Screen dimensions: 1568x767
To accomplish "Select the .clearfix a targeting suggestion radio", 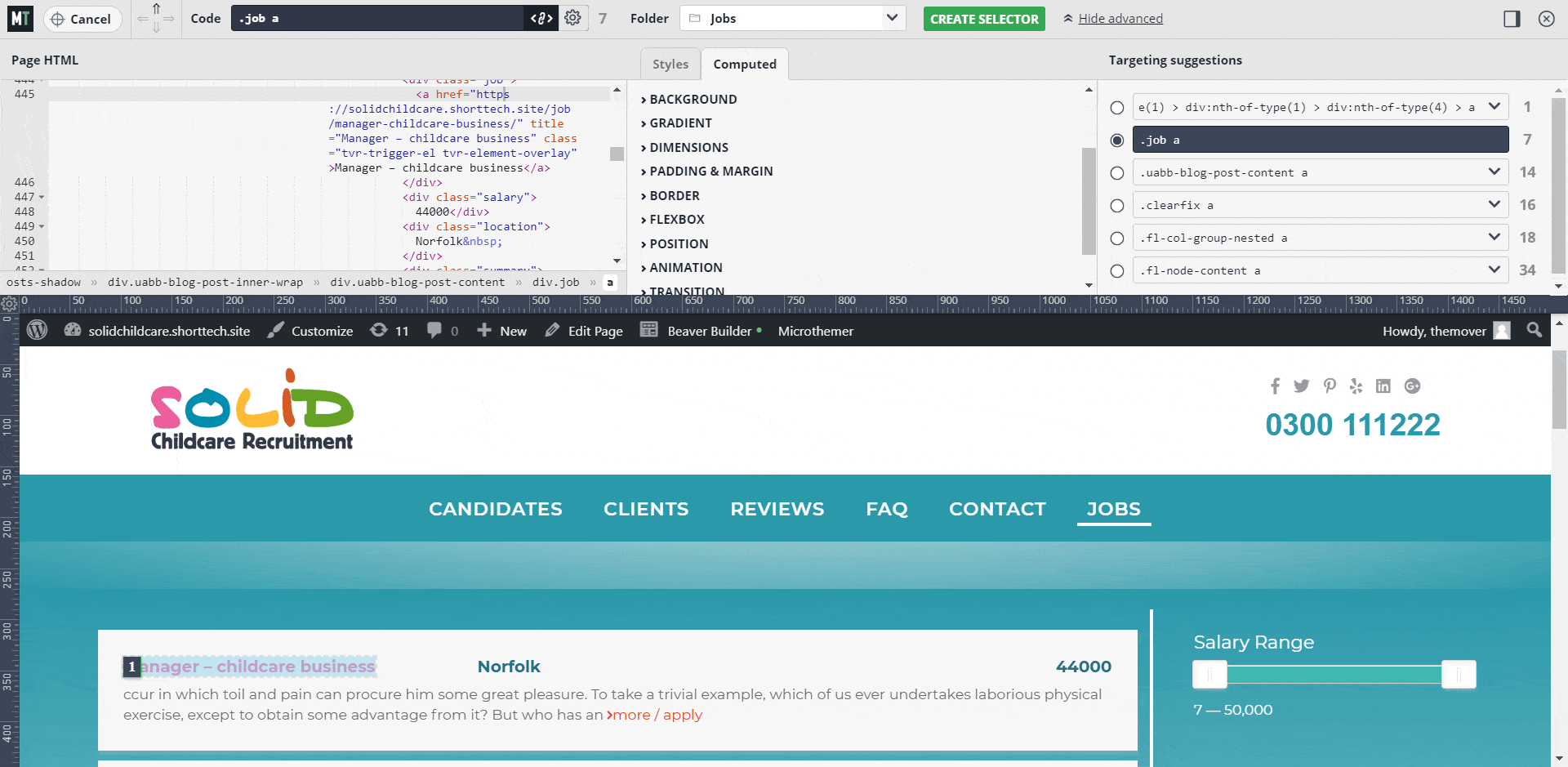I will (x=1116, y=205).
